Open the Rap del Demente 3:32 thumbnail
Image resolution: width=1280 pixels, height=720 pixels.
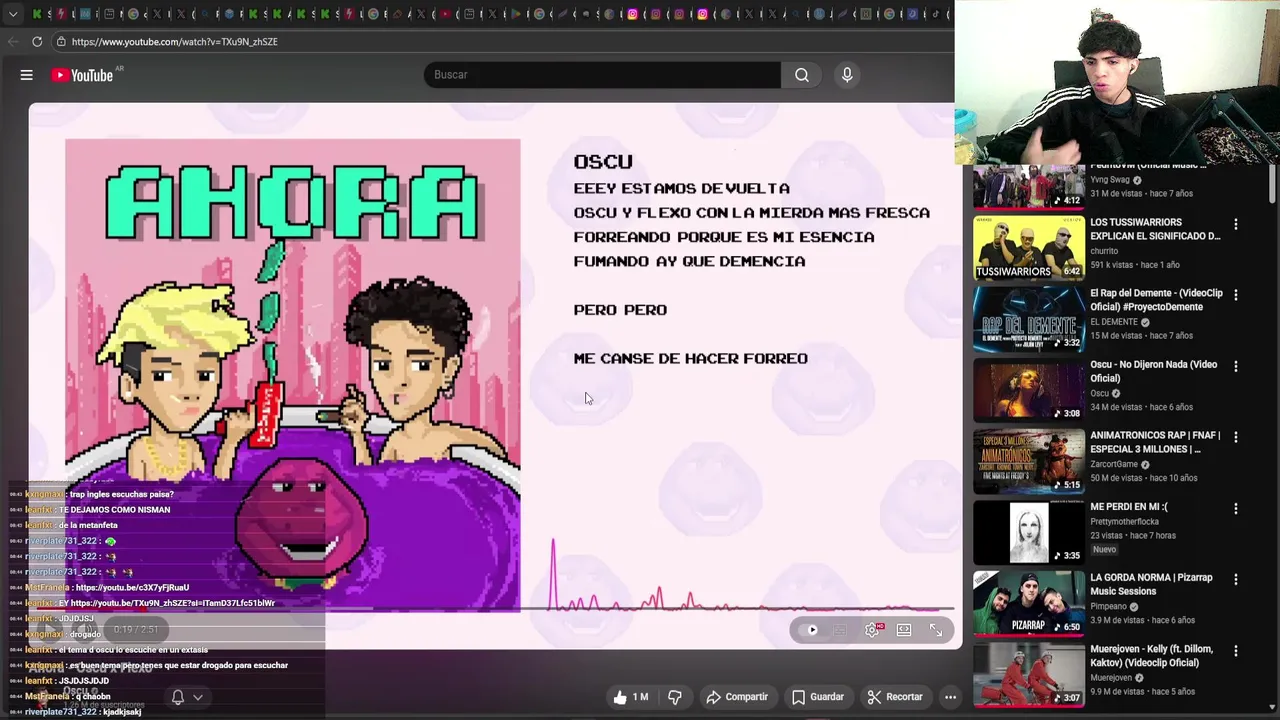pyautogui.click(x=1029, y=319)
